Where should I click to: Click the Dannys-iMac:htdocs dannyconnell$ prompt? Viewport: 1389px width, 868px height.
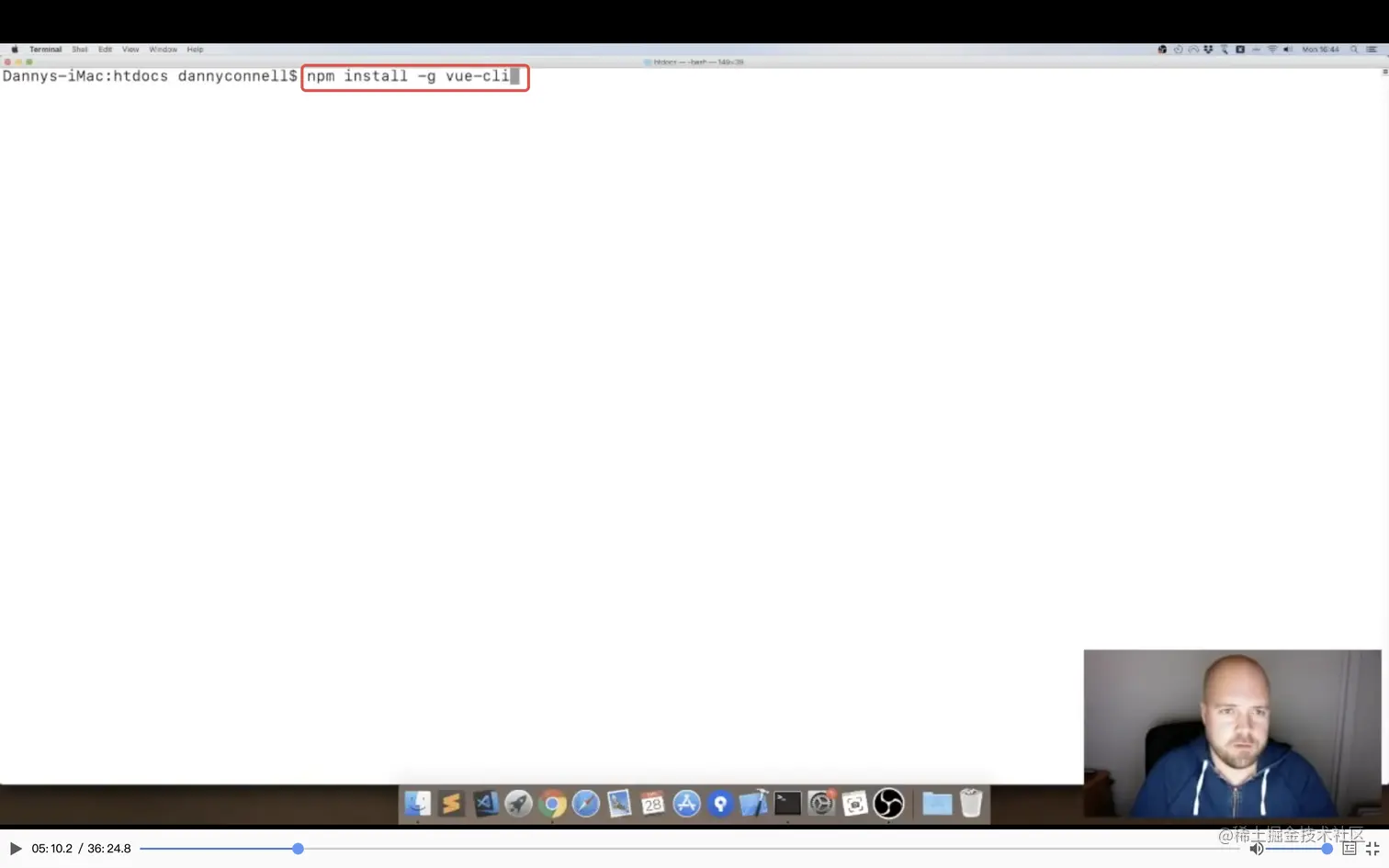point(150,76)
